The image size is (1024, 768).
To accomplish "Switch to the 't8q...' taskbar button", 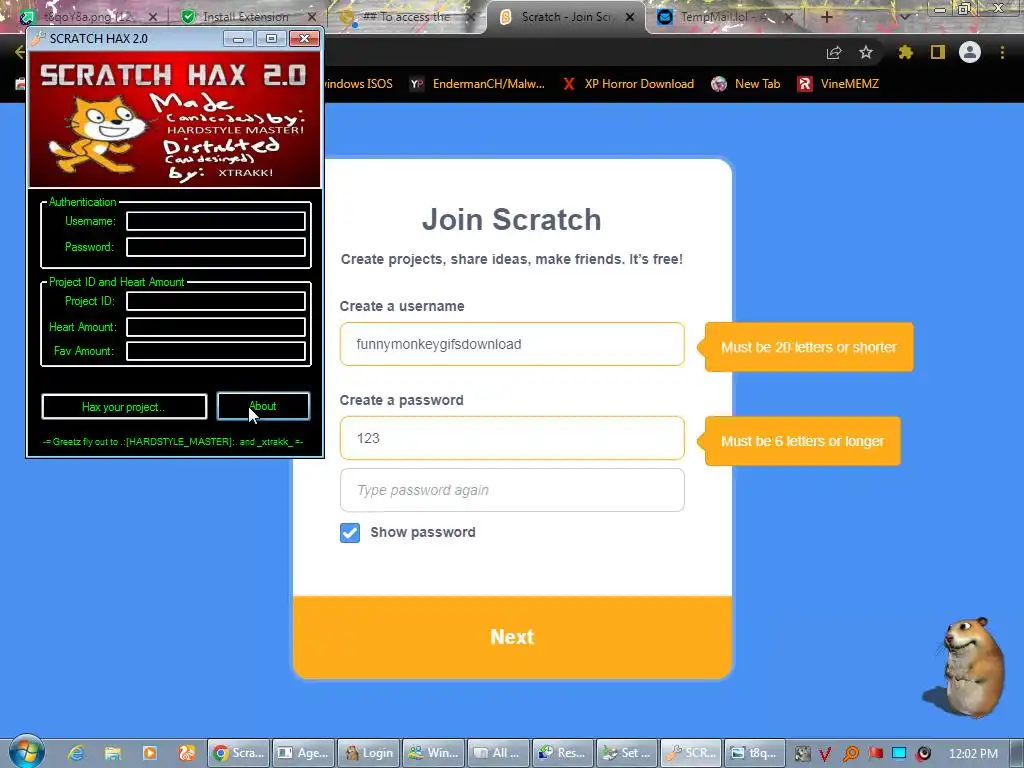I will pyautogui.click(x=756, y=753).
